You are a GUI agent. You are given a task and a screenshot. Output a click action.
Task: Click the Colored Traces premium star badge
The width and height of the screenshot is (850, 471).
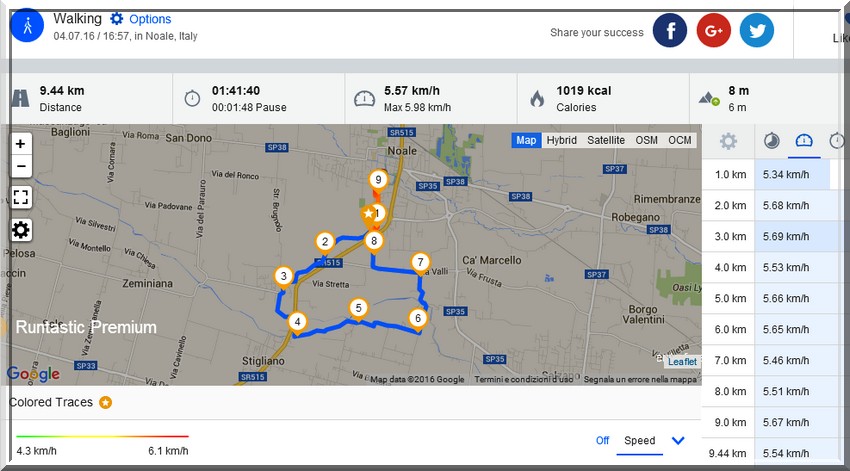(105, 402)
